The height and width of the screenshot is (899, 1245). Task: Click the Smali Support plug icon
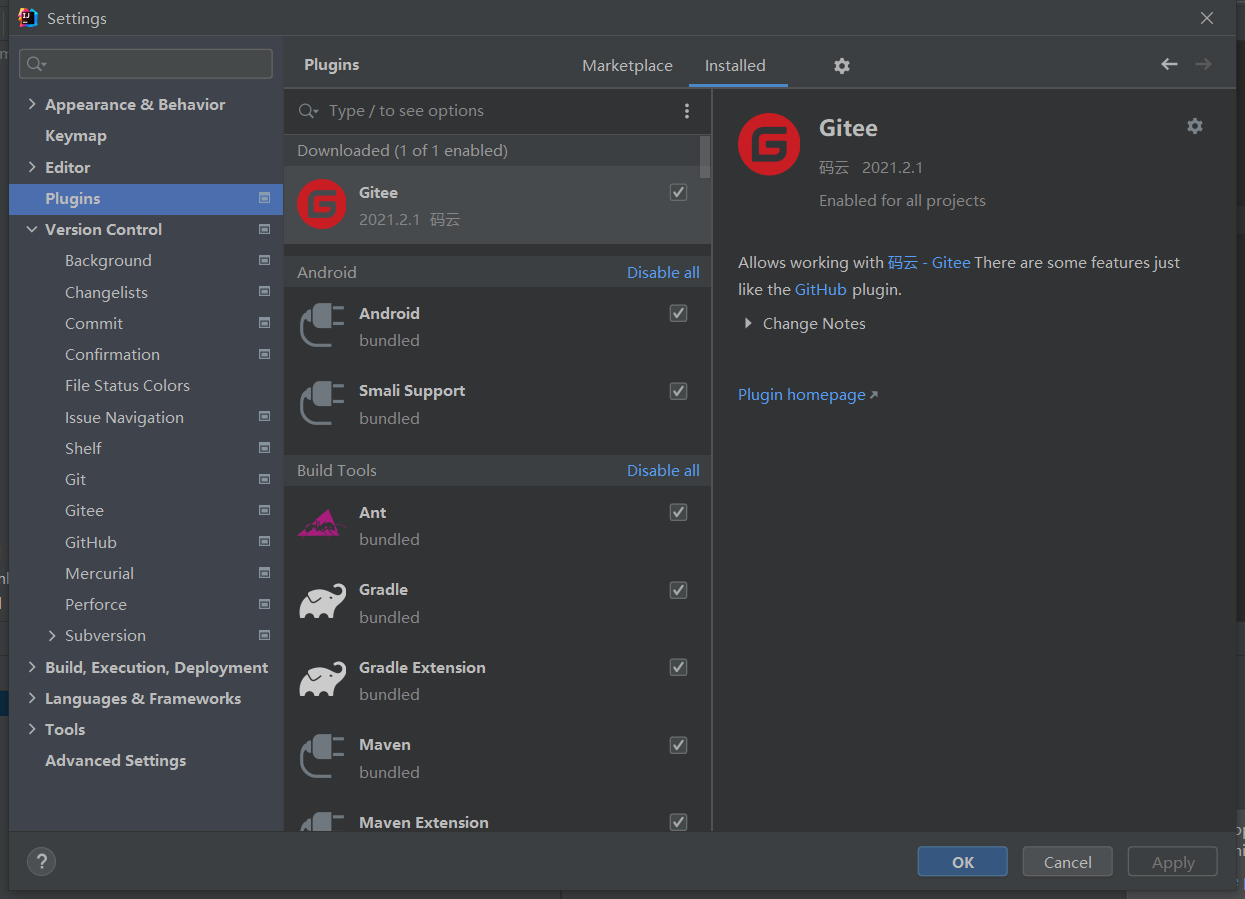tap(322, 403)
